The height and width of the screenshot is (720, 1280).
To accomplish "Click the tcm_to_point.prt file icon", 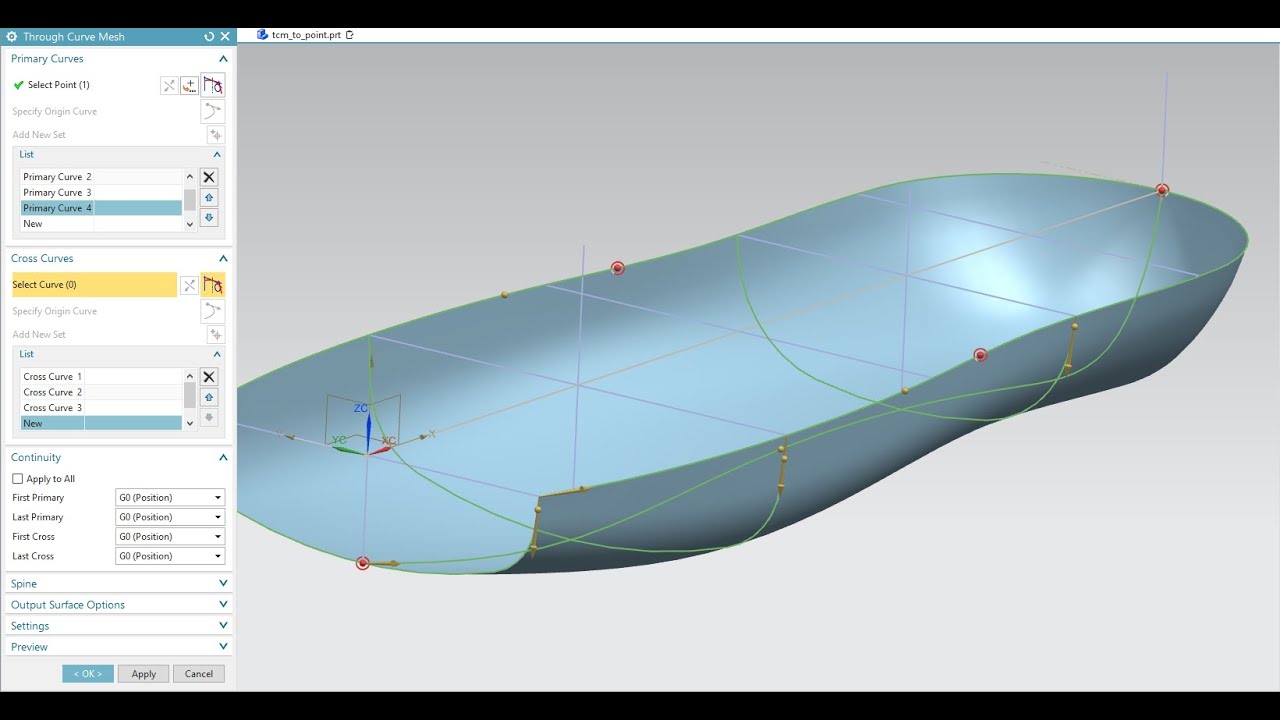I will [x=262, y=34].
